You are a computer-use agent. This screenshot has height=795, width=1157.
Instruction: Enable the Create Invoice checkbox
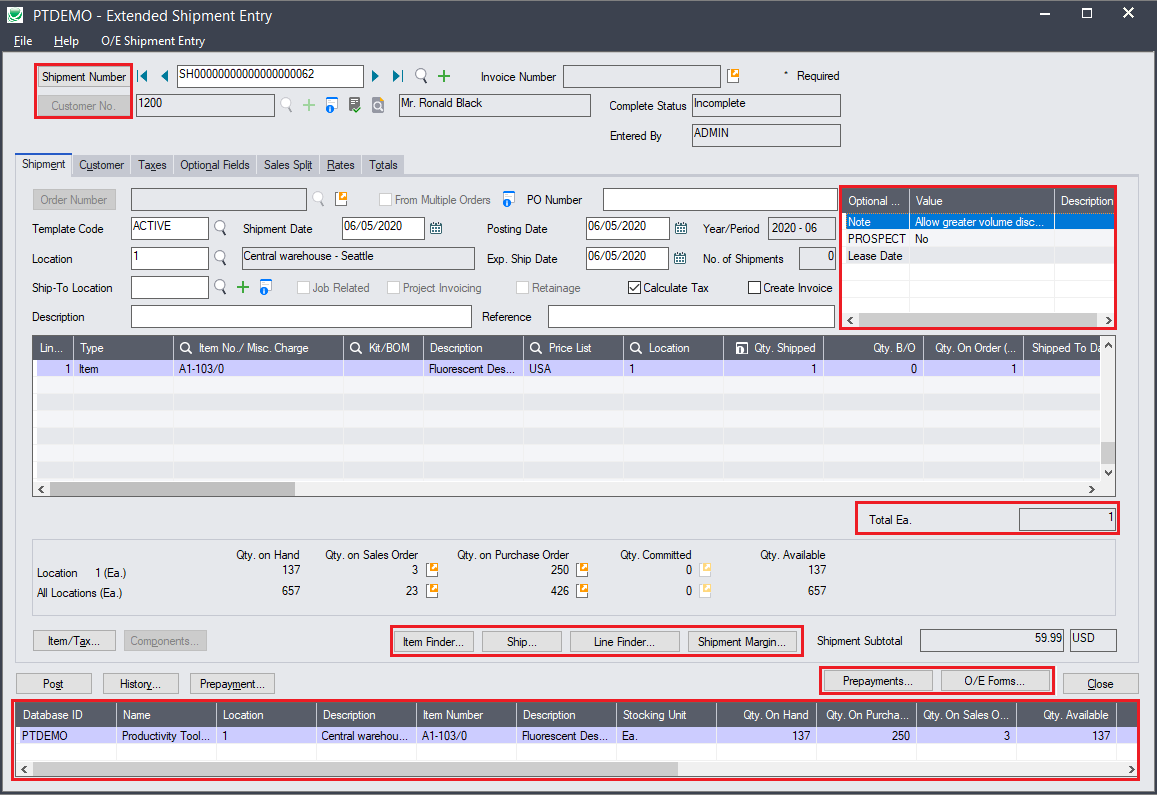[x=754, y=288]
